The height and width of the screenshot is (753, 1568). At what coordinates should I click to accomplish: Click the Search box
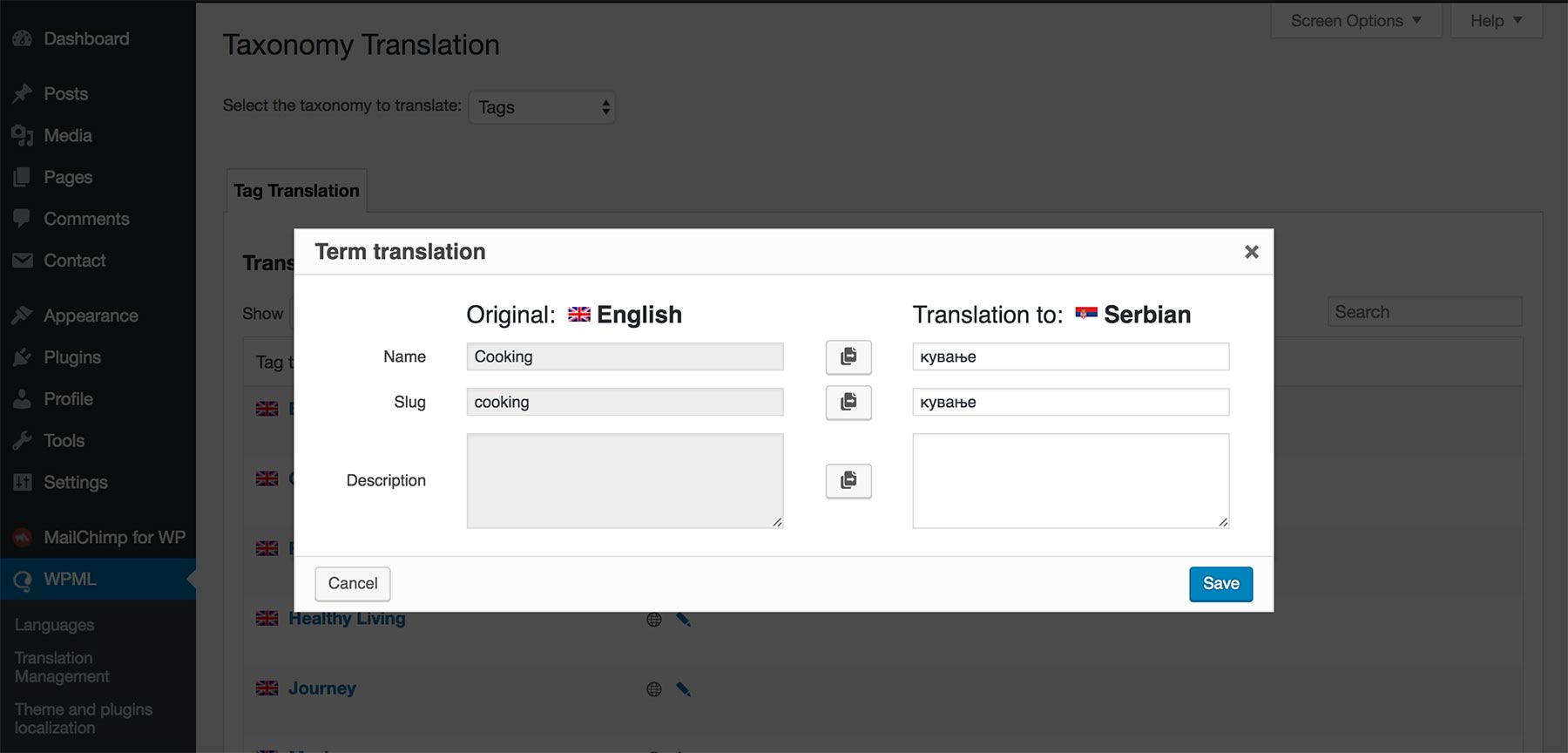click(x=1424, y=312)
